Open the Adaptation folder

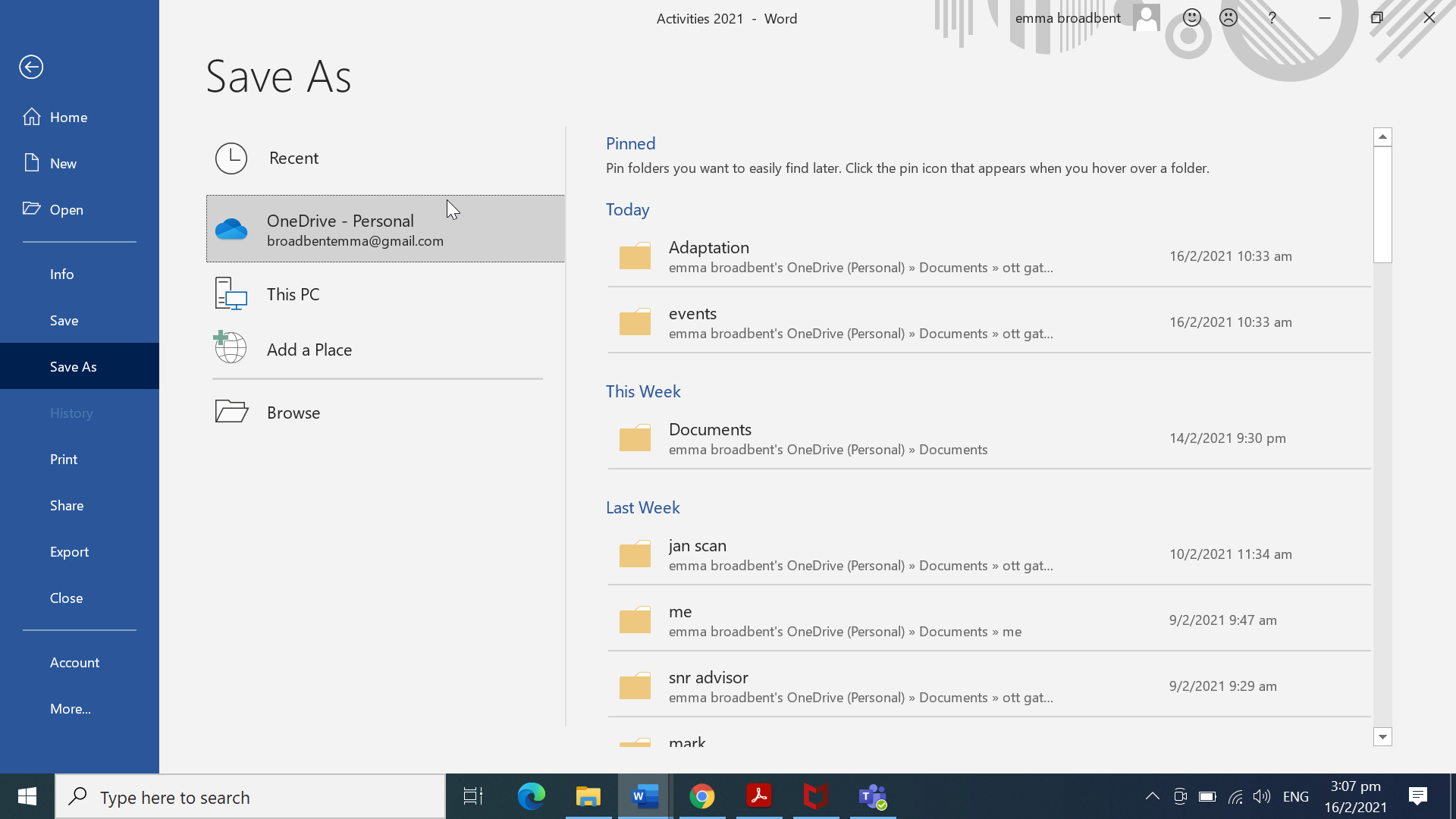point(989,256)
